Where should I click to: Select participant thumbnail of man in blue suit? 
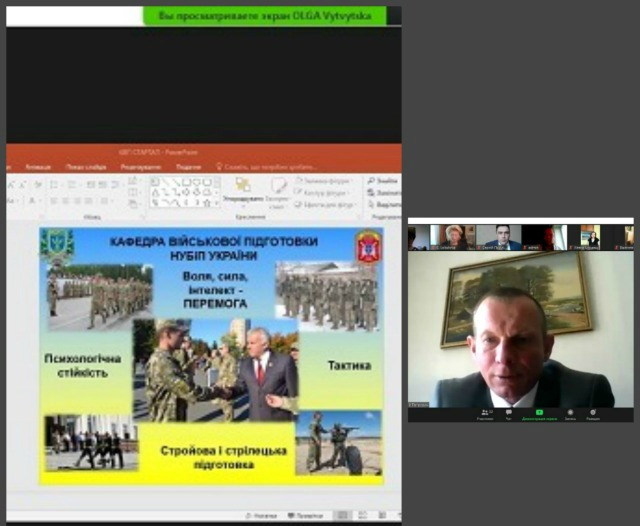coord(499,237)
